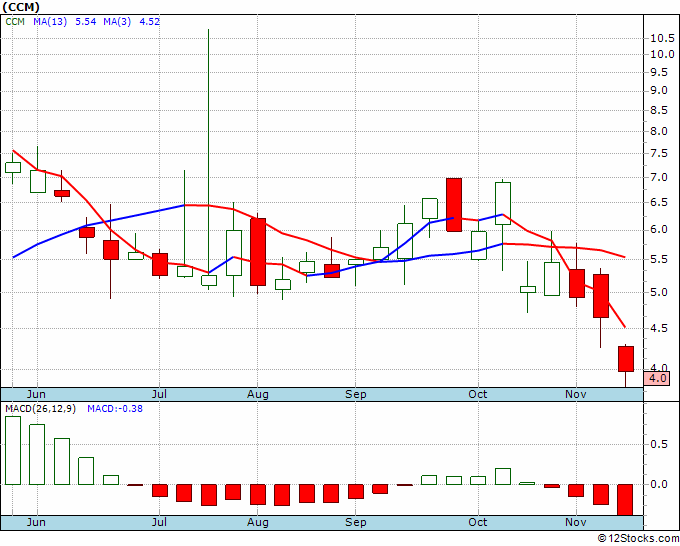
Task: Click the 0.0 MACD axis label
Action: pyautogui.click(x=659, y=484)
